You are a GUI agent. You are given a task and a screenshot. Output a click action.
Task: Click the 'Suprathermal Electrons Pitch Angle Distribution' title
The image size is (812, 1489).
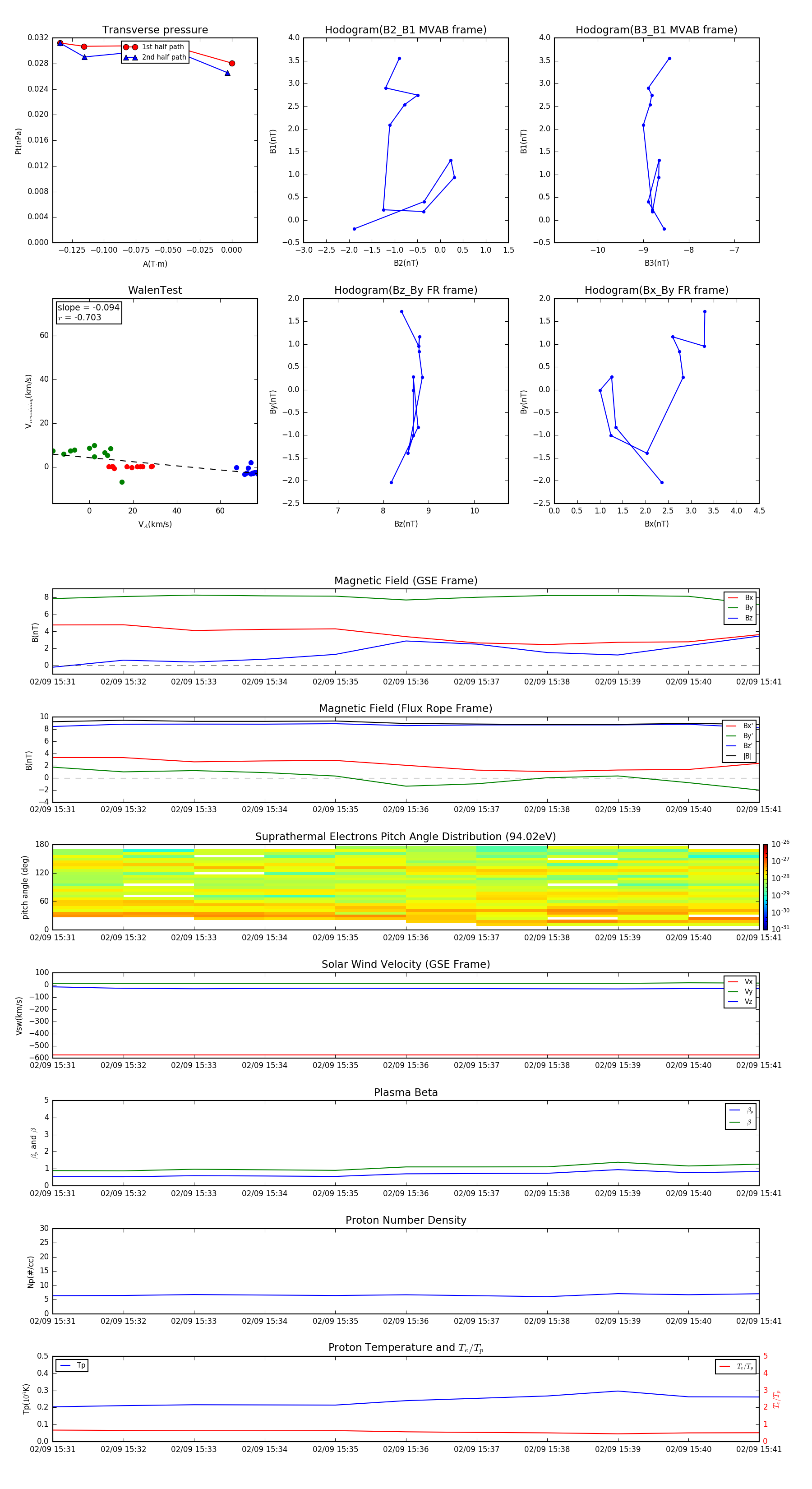pos(406,837)
